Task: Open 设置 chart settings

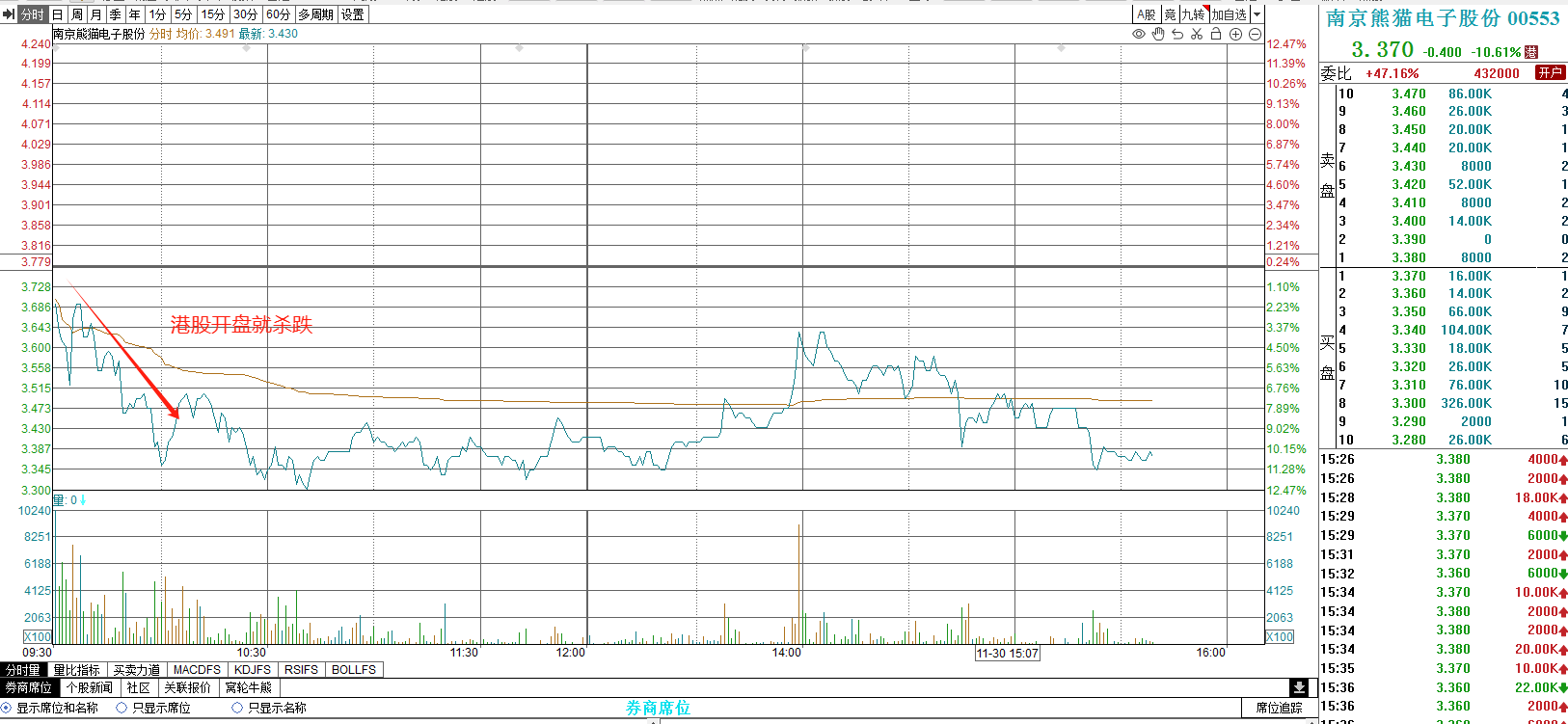Action: point(353,14)
